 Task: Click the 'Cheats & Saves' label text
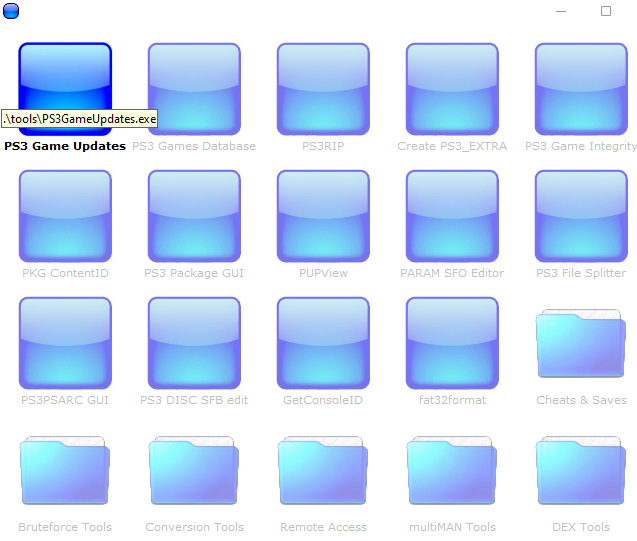tap(581, 400)
